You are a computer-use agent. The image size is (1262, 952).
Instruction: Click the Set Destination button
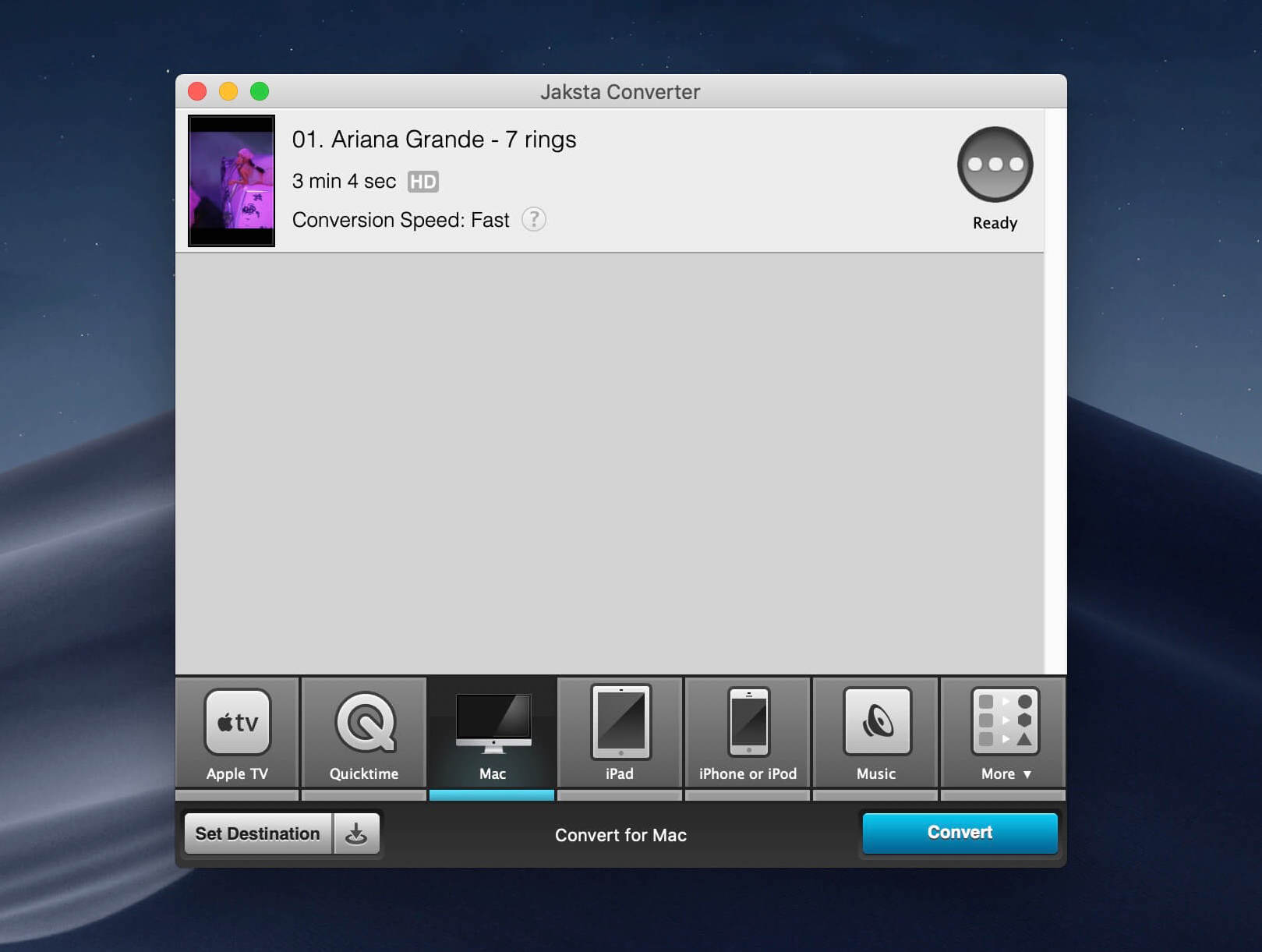point(258,833)
